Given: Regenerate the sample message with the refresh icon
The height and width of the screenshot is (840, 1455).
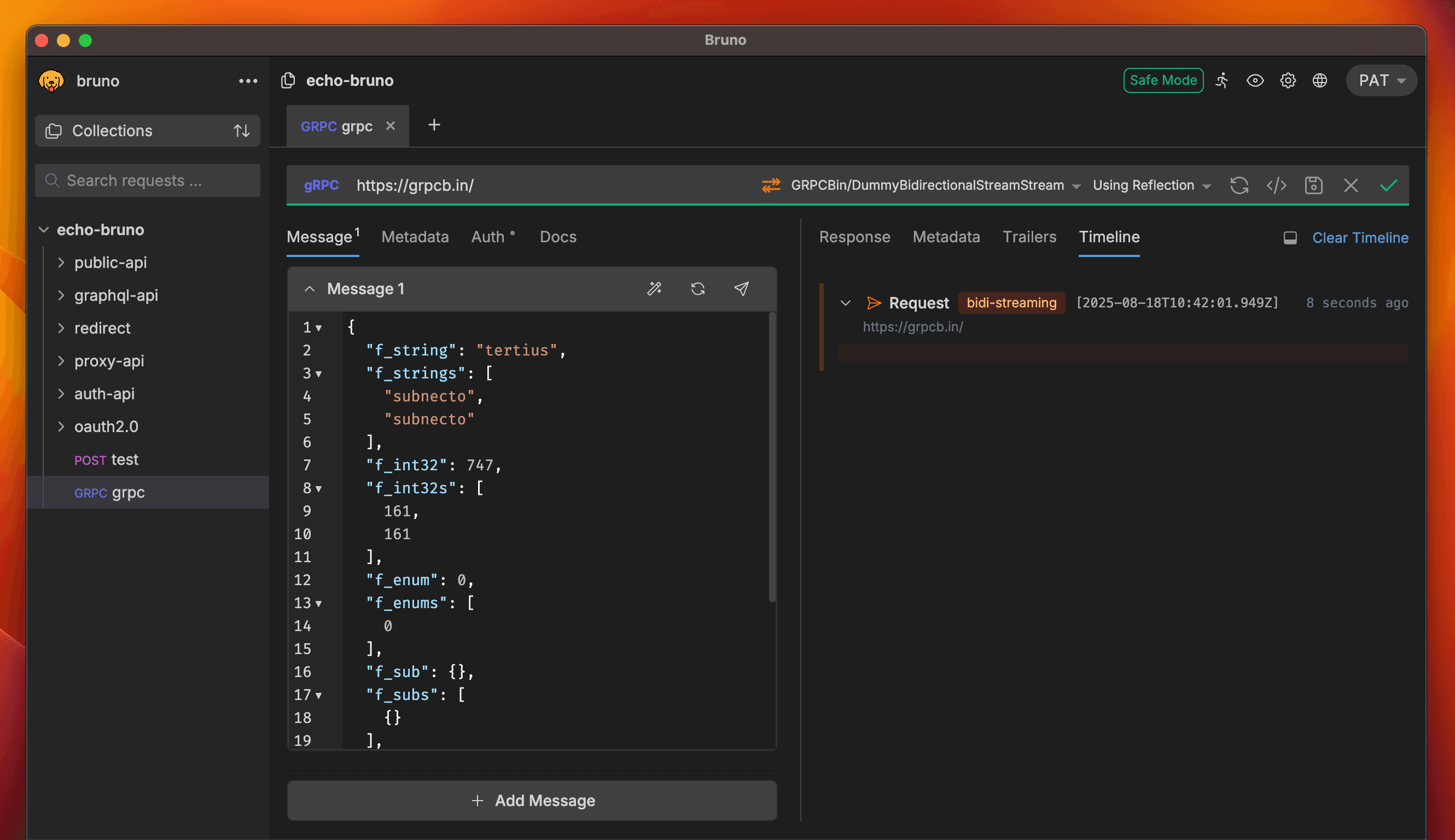Looking at the screenshot, I should click(697, 288).
